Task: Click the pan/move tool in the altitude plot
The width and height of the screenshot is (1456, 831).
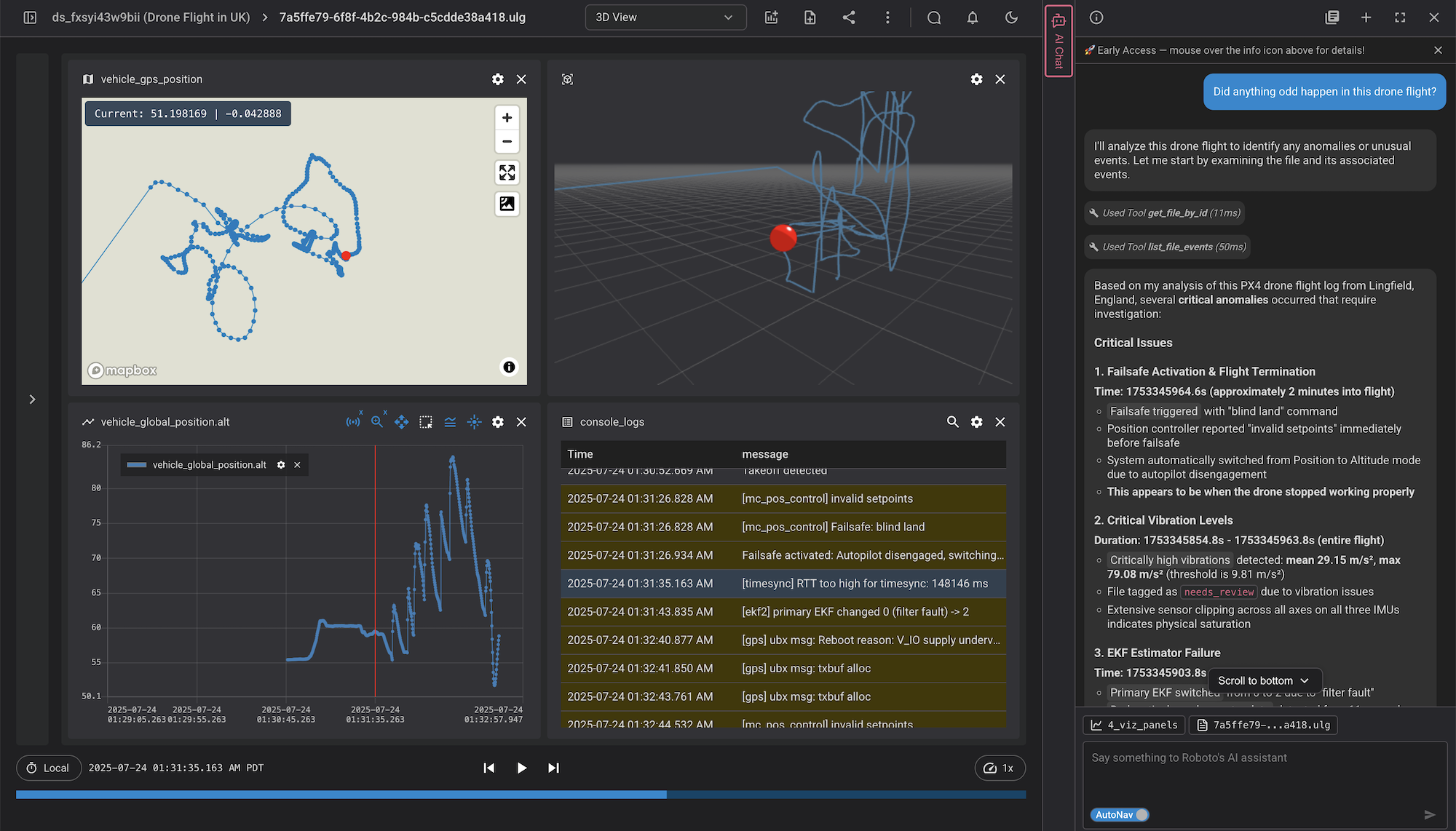Action: click(x=401, y=422)
